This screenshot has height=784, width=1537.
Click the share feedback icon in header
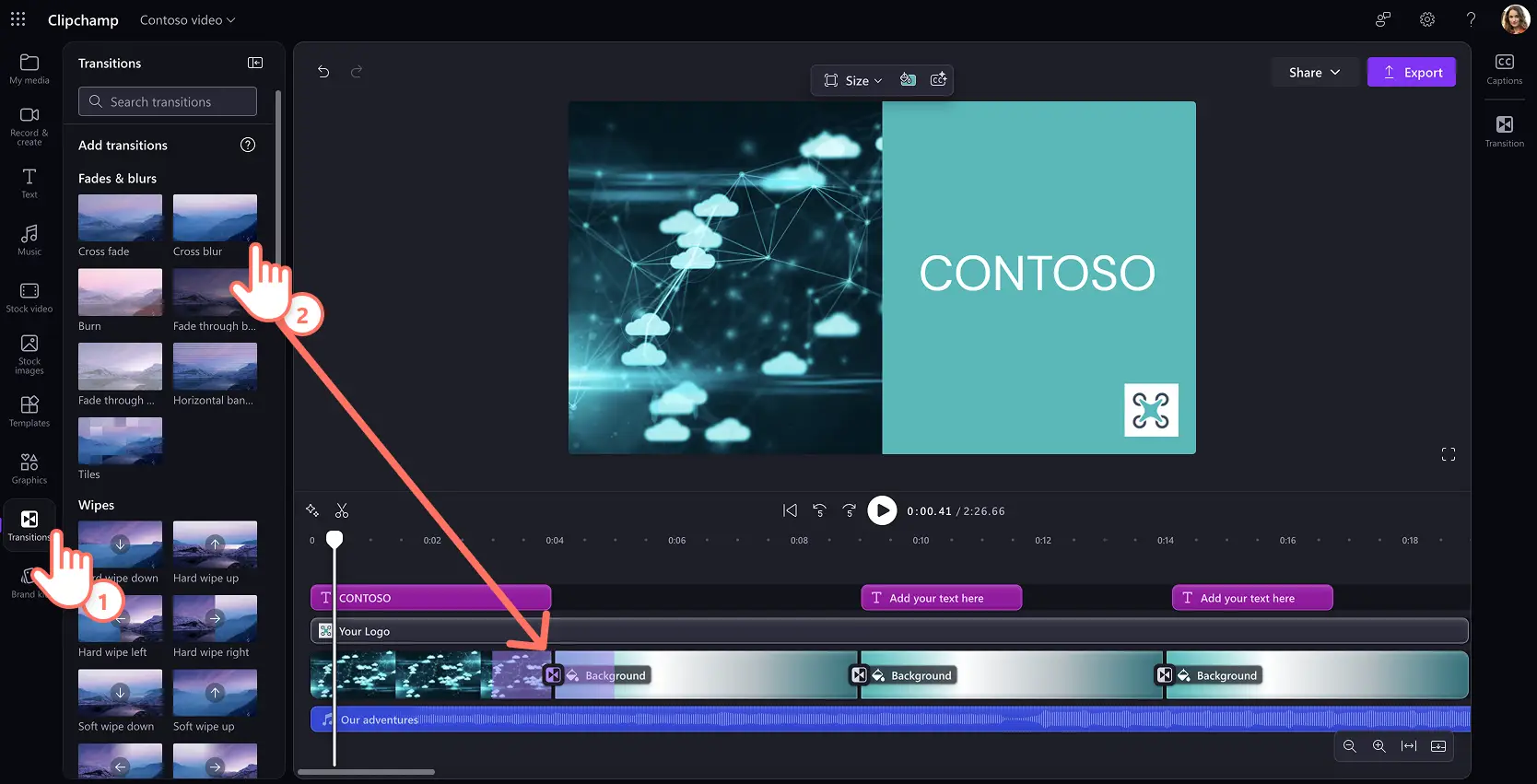(1383, 19)
